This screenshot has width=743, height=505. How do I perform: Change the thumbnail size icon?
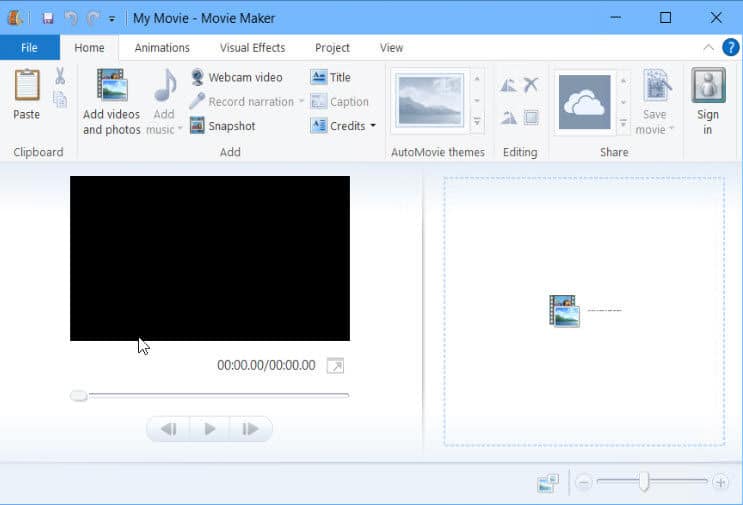pyautogui.click(x=548, y=483)
